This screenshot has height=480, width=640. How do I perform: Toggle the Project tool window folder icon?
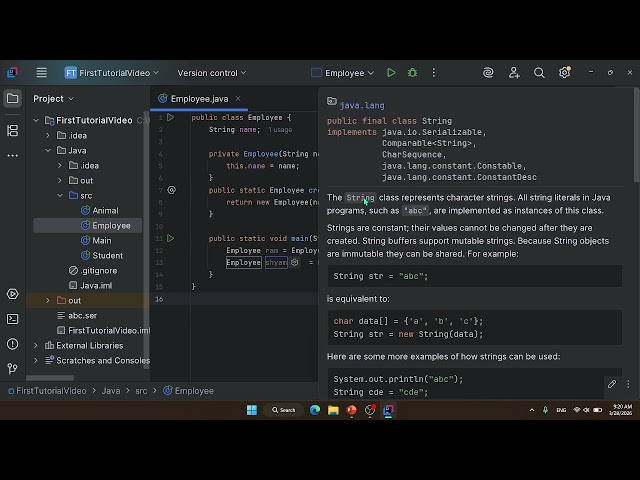pyautogui.click(x=12, y=98)
